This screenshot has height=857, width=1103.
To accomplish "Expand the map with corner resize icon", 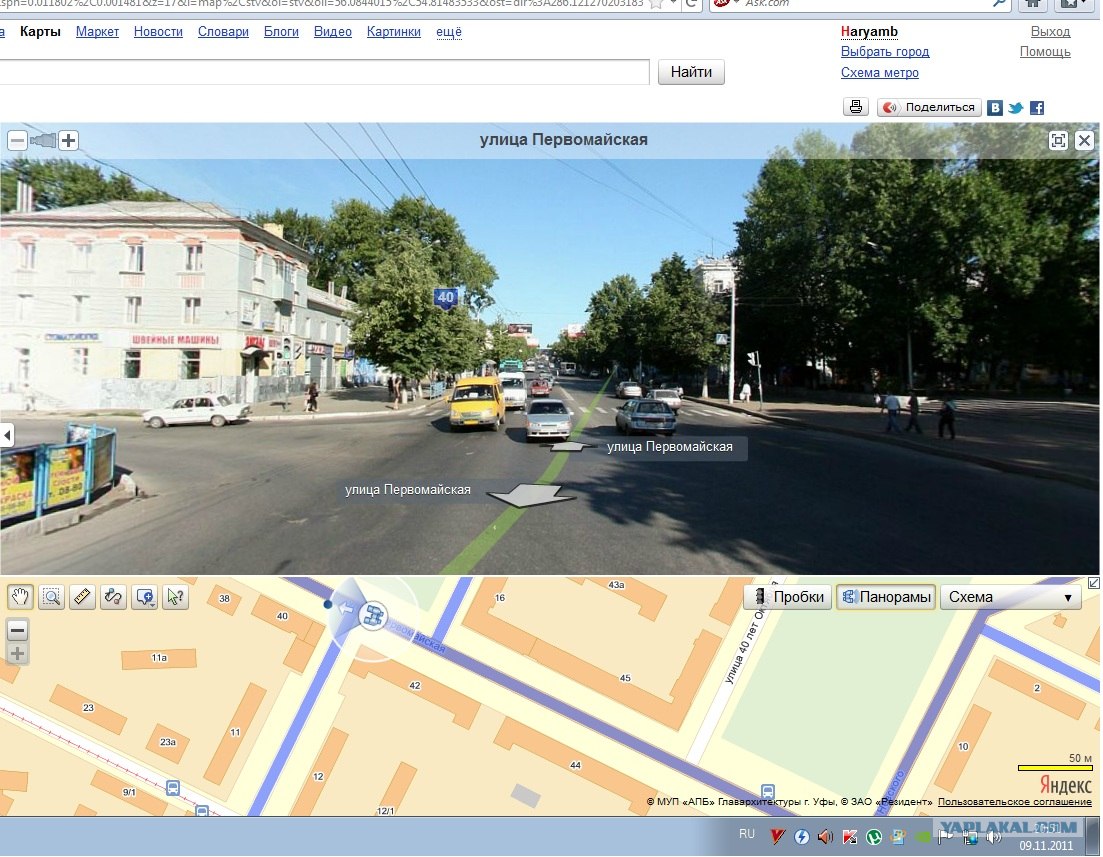I will (1094, 583).
